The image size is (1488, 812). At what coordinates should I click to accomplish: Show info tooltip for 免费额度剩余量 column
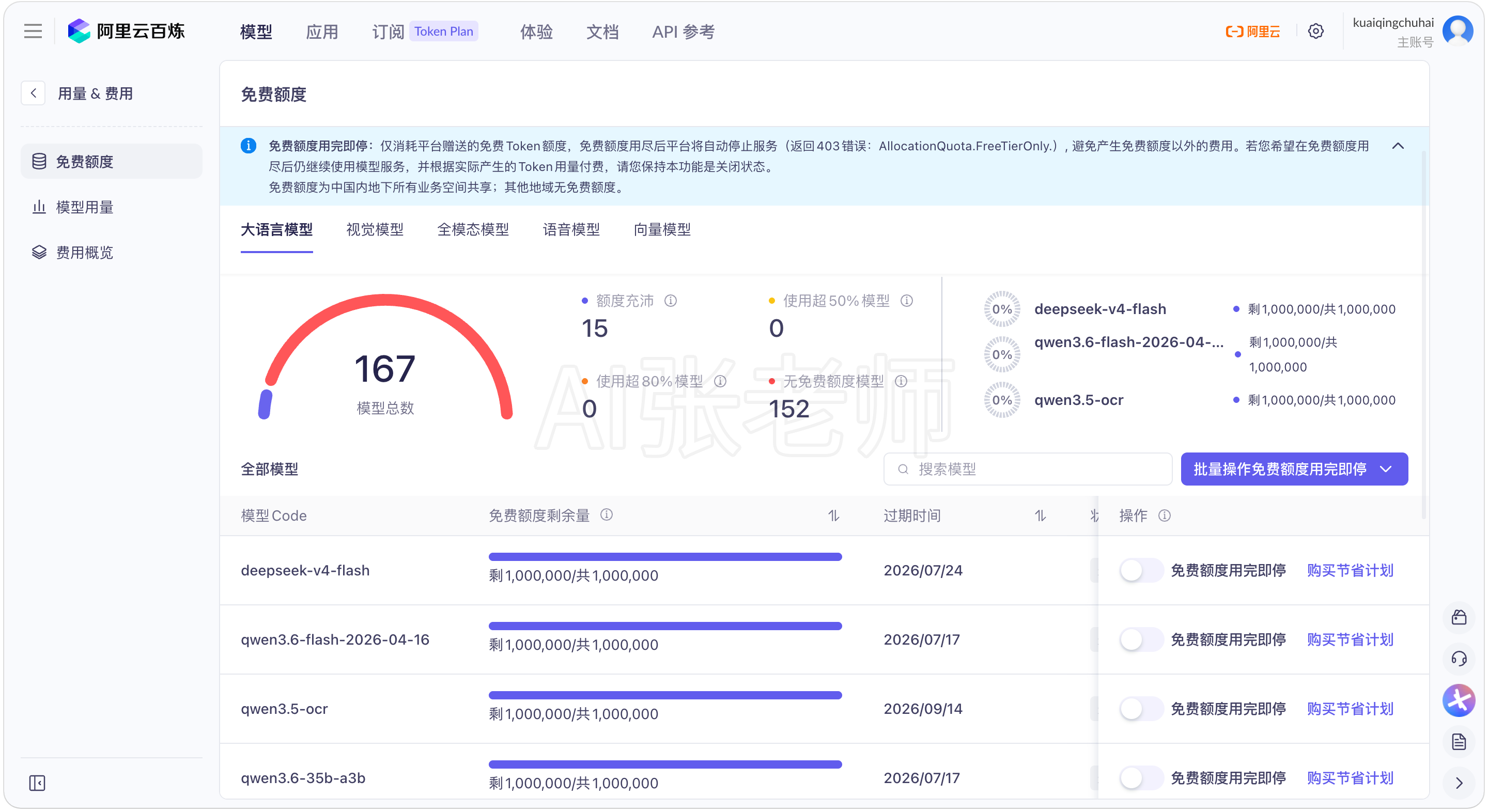(x=606, y=514)
